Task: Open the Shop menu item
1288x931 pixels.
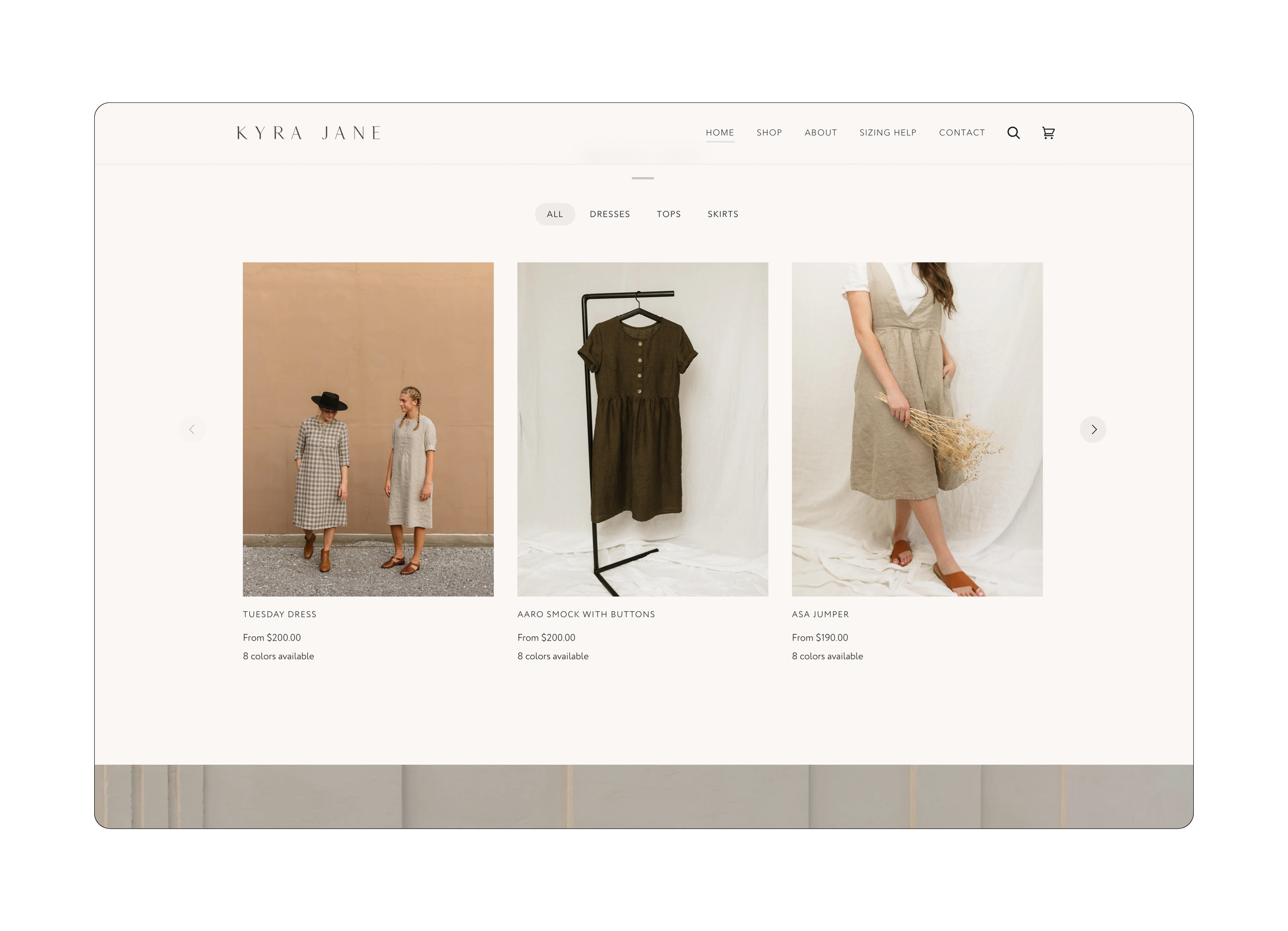Action: [x=769, y=133]
